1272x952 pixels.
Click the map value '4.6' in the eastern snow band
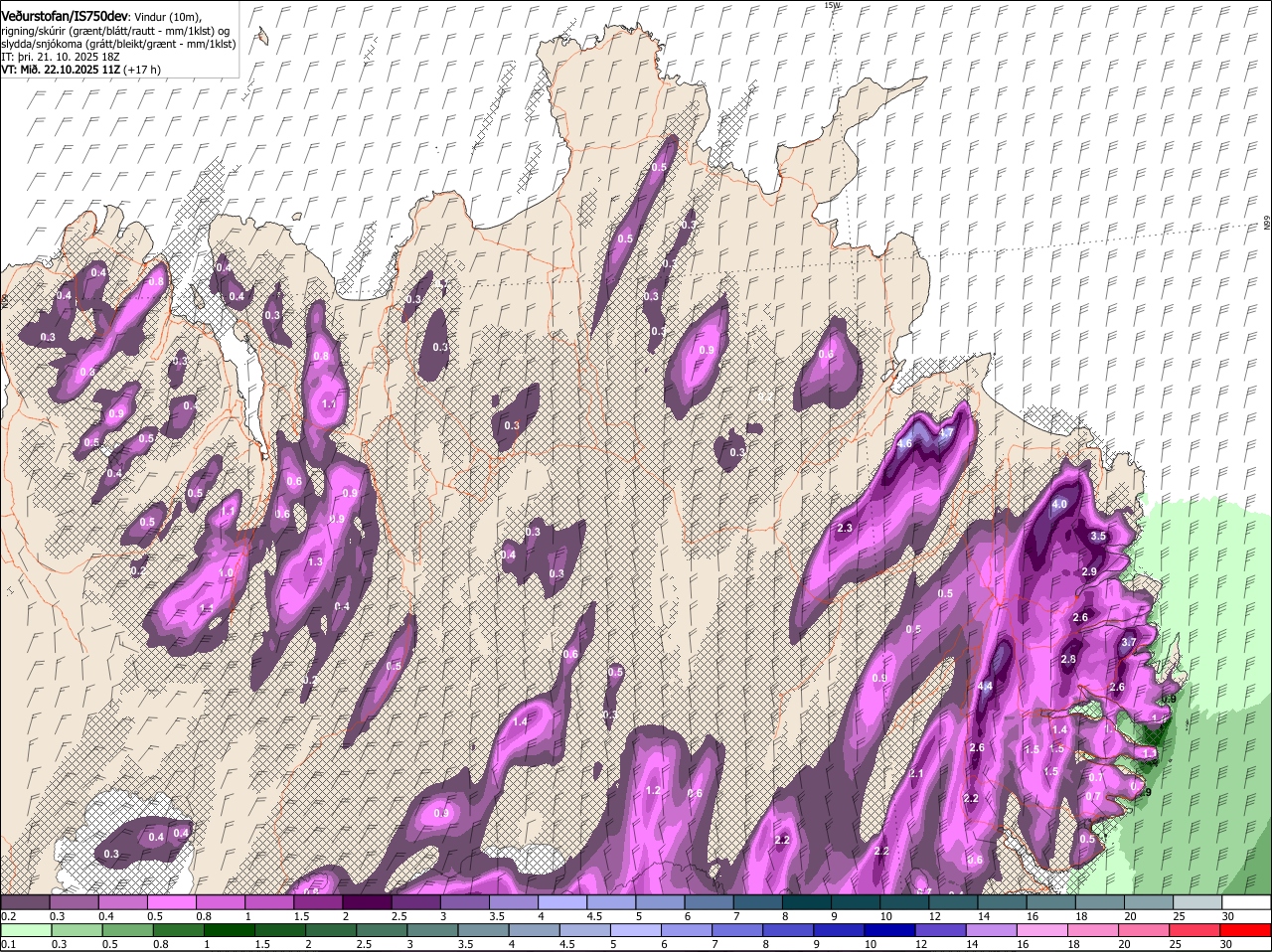(904, 444)
